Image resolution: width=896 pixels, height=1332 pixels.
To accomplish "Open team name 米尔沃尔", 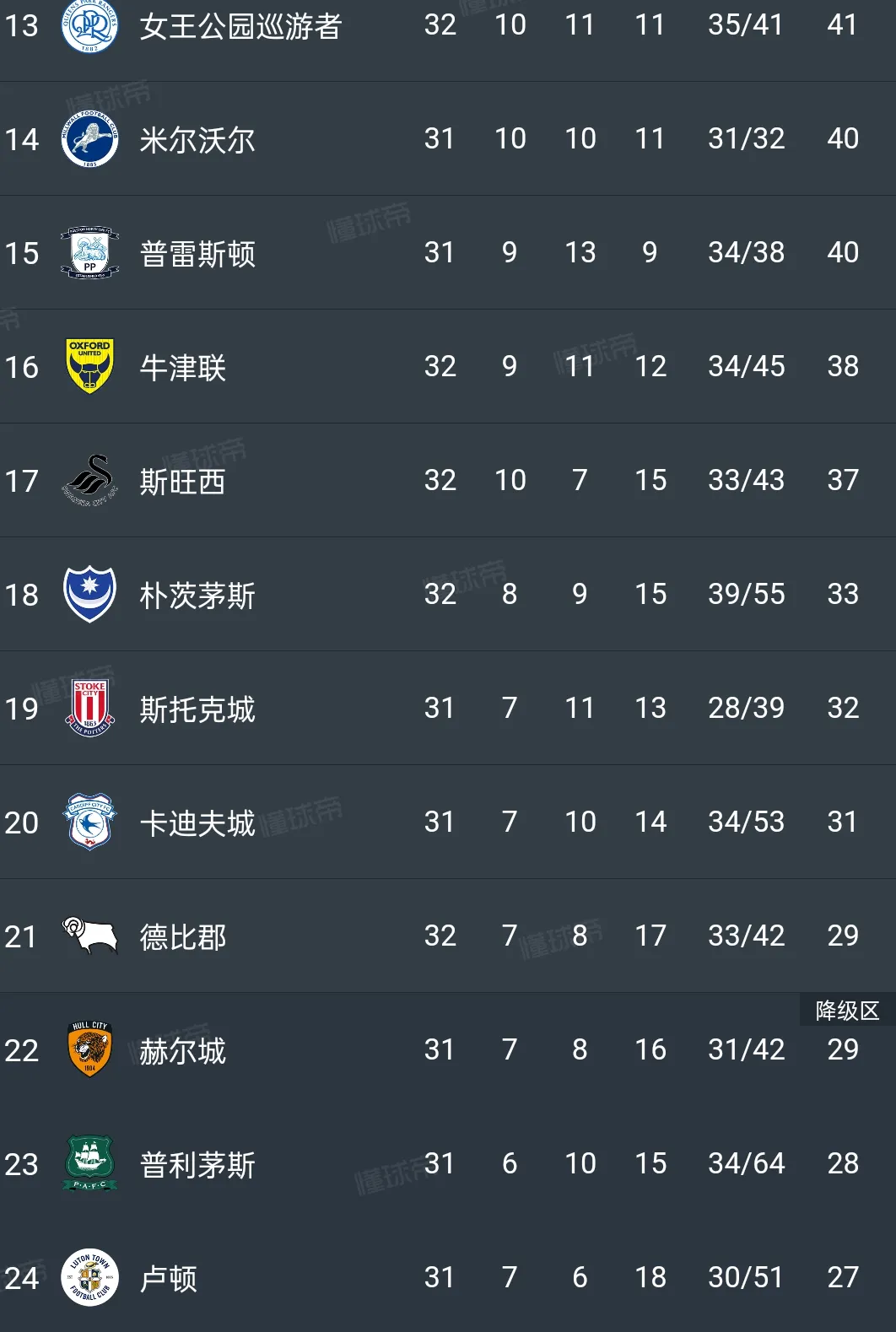I will 197,140.
